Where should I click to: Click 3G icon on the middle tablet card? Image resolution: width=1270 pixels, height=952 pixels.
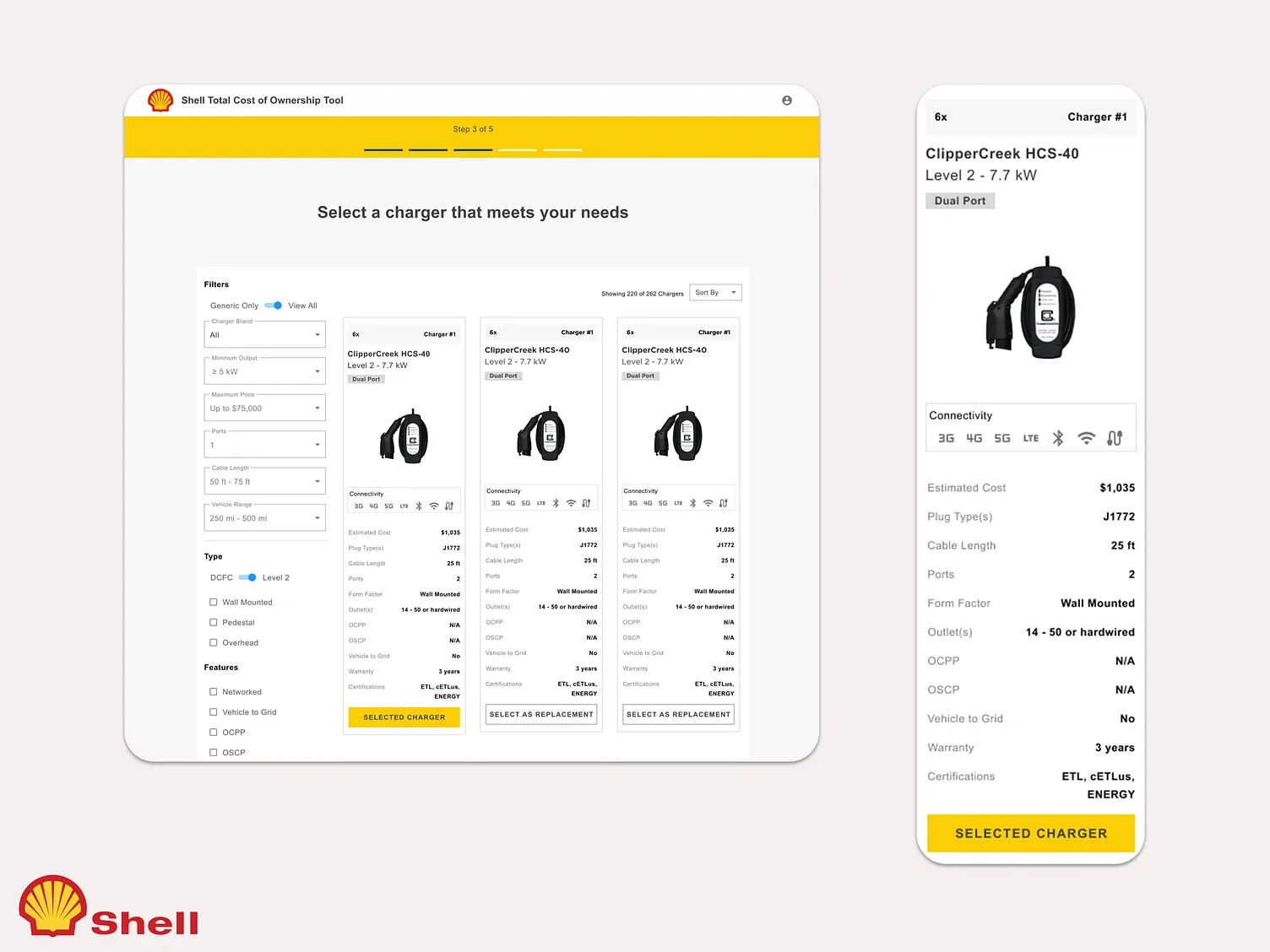[x=496, y=503]
